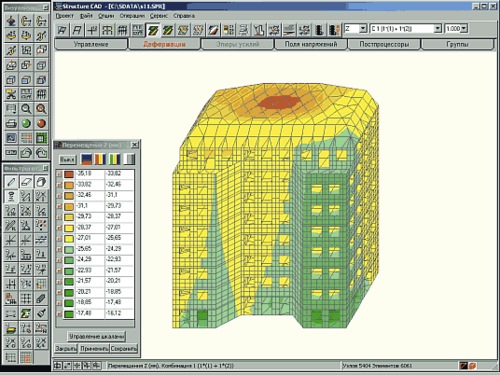Click the red-crossed magnifier zoom icon

[41, 109]
